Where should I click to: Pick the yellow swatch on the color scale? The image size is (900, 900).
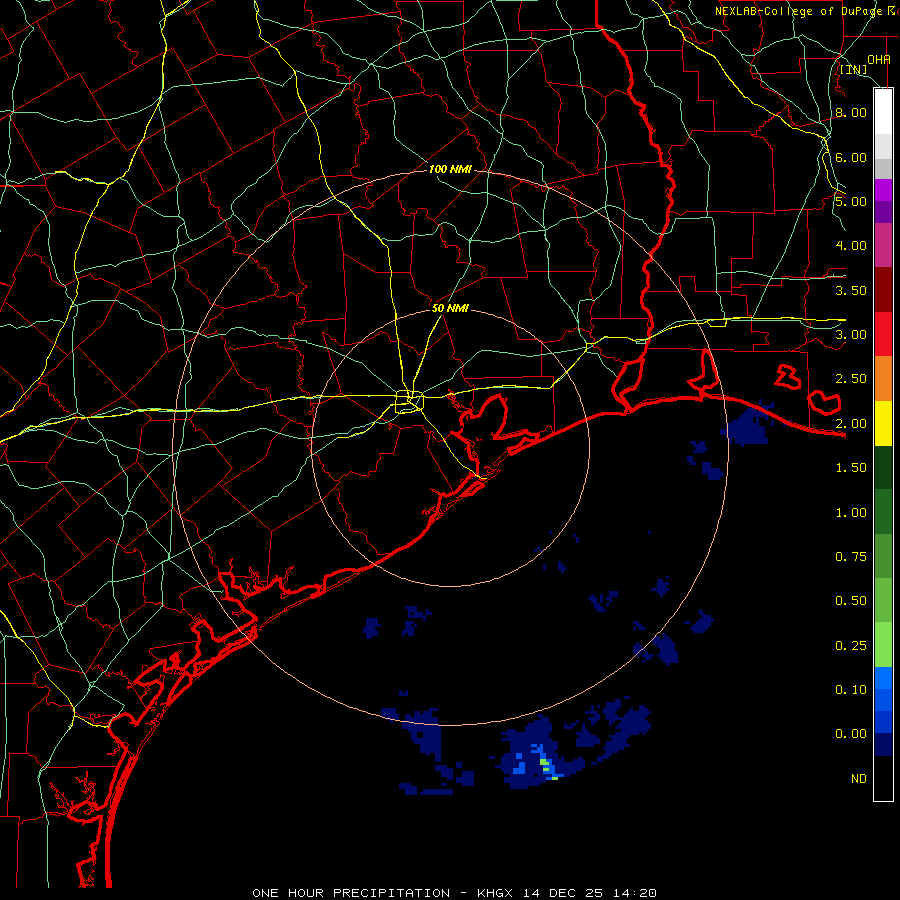pos(883,424)
